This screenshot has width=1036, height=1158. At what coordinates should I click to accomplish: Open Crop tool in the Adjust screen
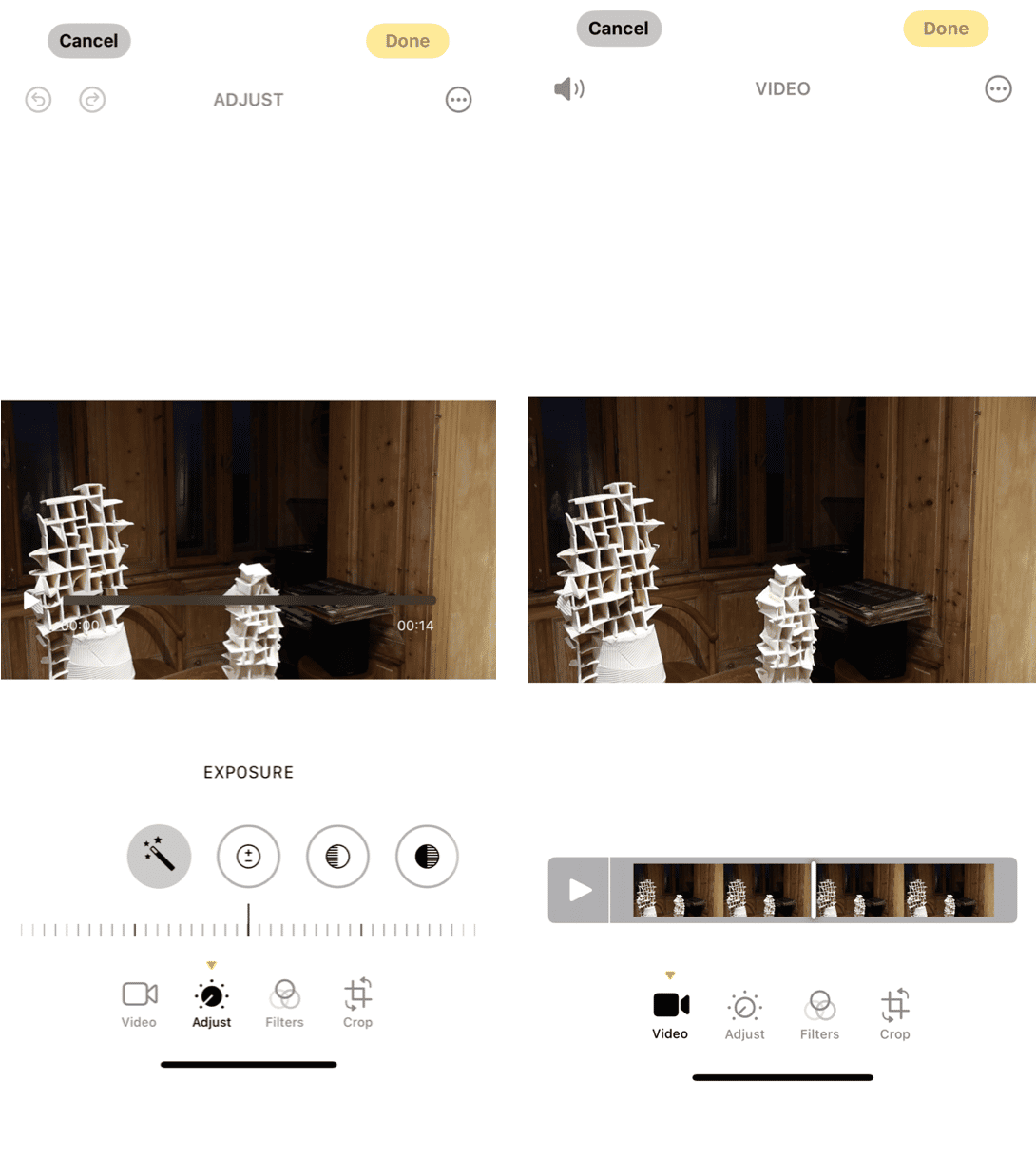pyautogui.click(x=357, y=1004)
